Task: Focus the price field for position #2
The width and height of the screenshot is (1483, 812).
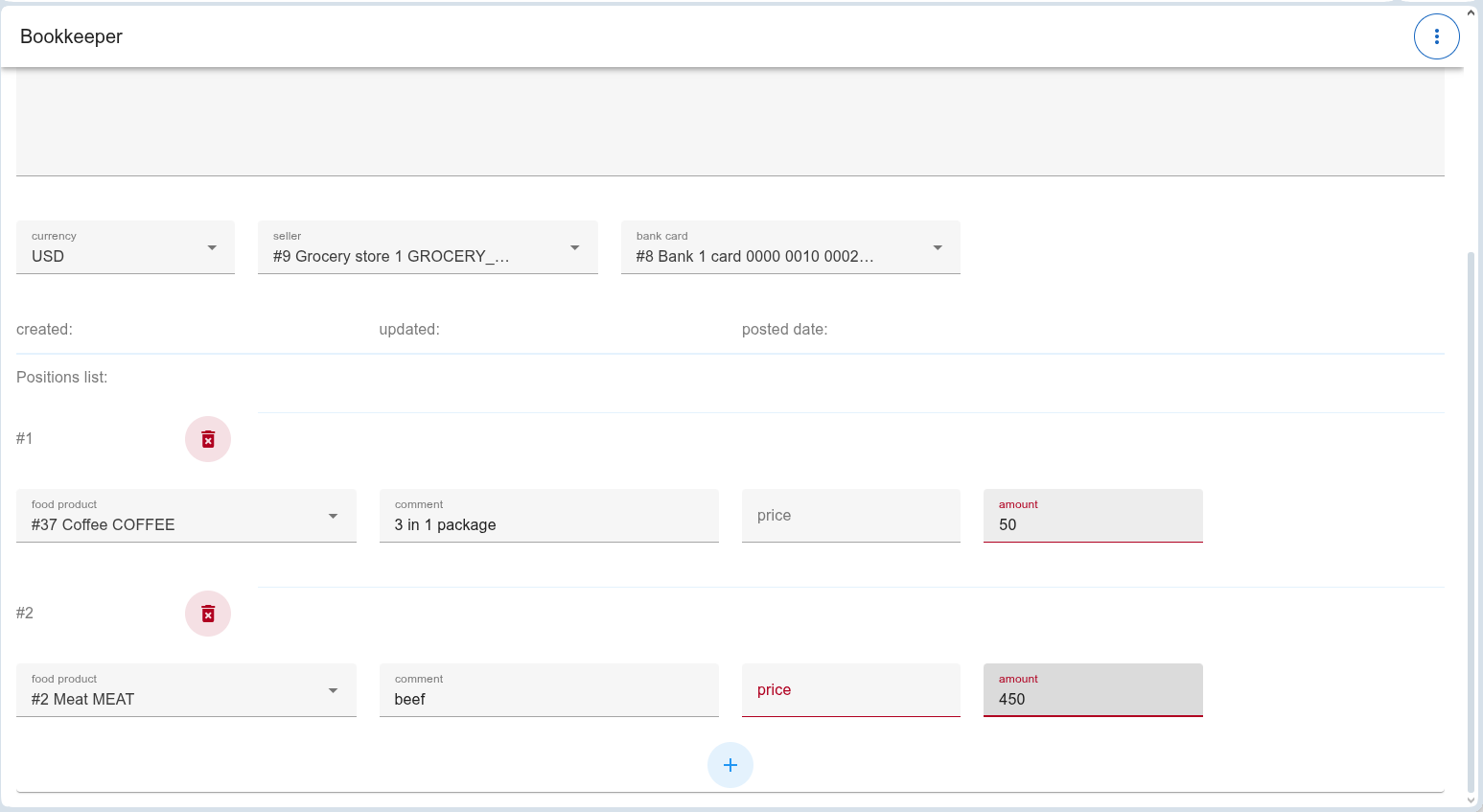Action: (850, 690)
